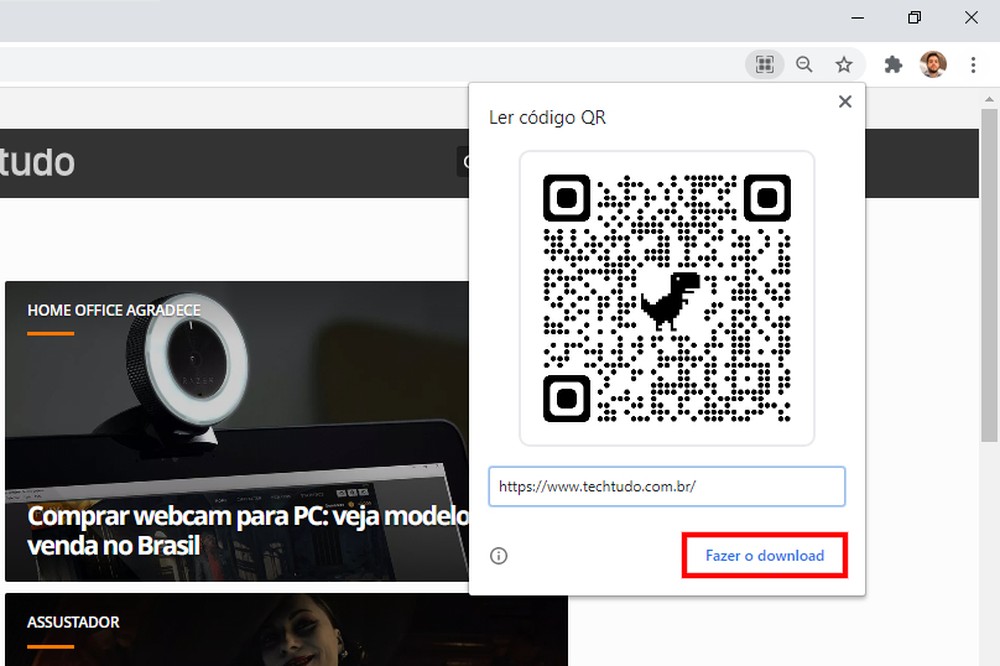Open the Extensions puzzle-piece icon

tap(893, 64)
